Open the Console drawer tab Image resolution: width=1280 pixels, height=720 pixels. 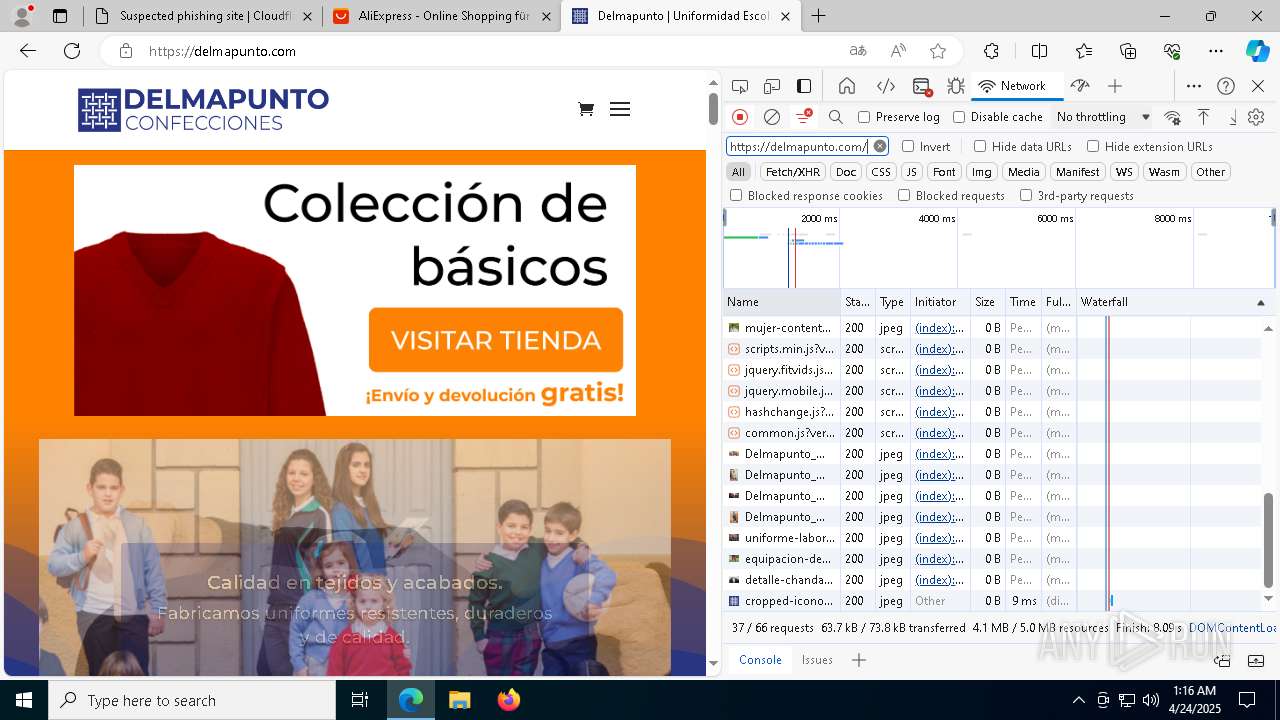760,660
